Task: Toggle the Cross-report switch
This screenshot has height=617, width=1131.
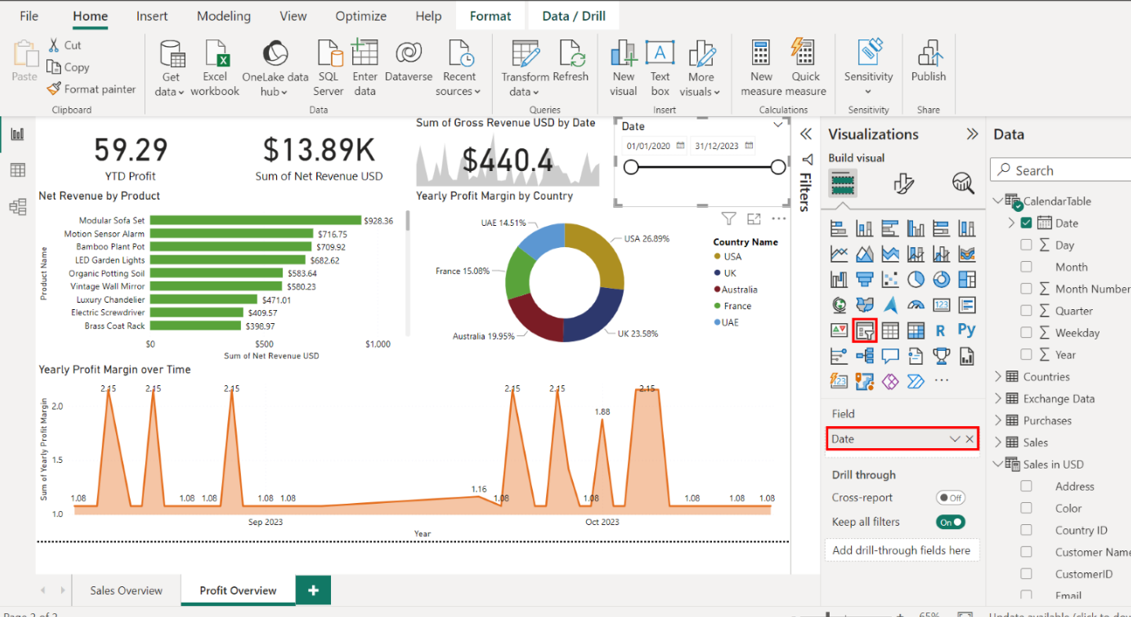Action: pyautogui.click(x=950, y=498)
